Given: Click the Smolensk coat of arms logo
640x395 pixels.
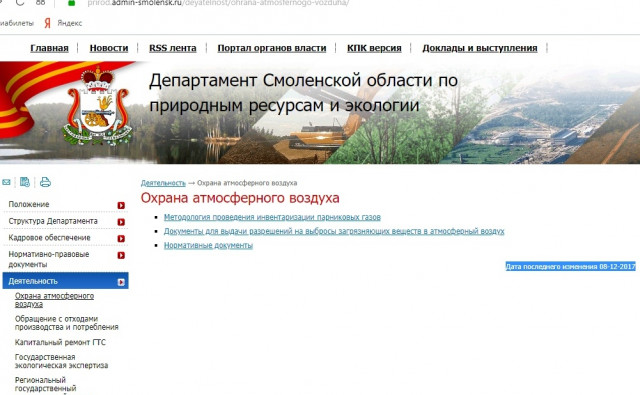Looking at the screenshot, I should (97, 105).
